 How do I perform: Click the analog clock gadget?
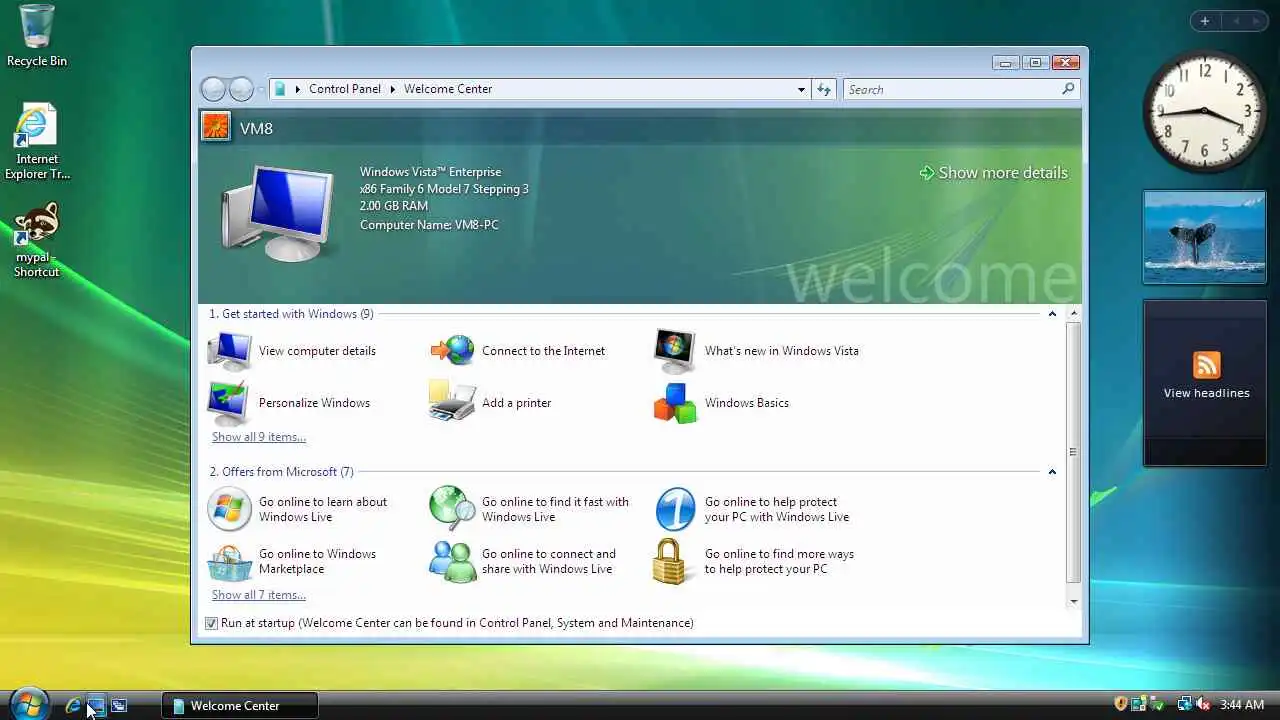coord(1205,112)
